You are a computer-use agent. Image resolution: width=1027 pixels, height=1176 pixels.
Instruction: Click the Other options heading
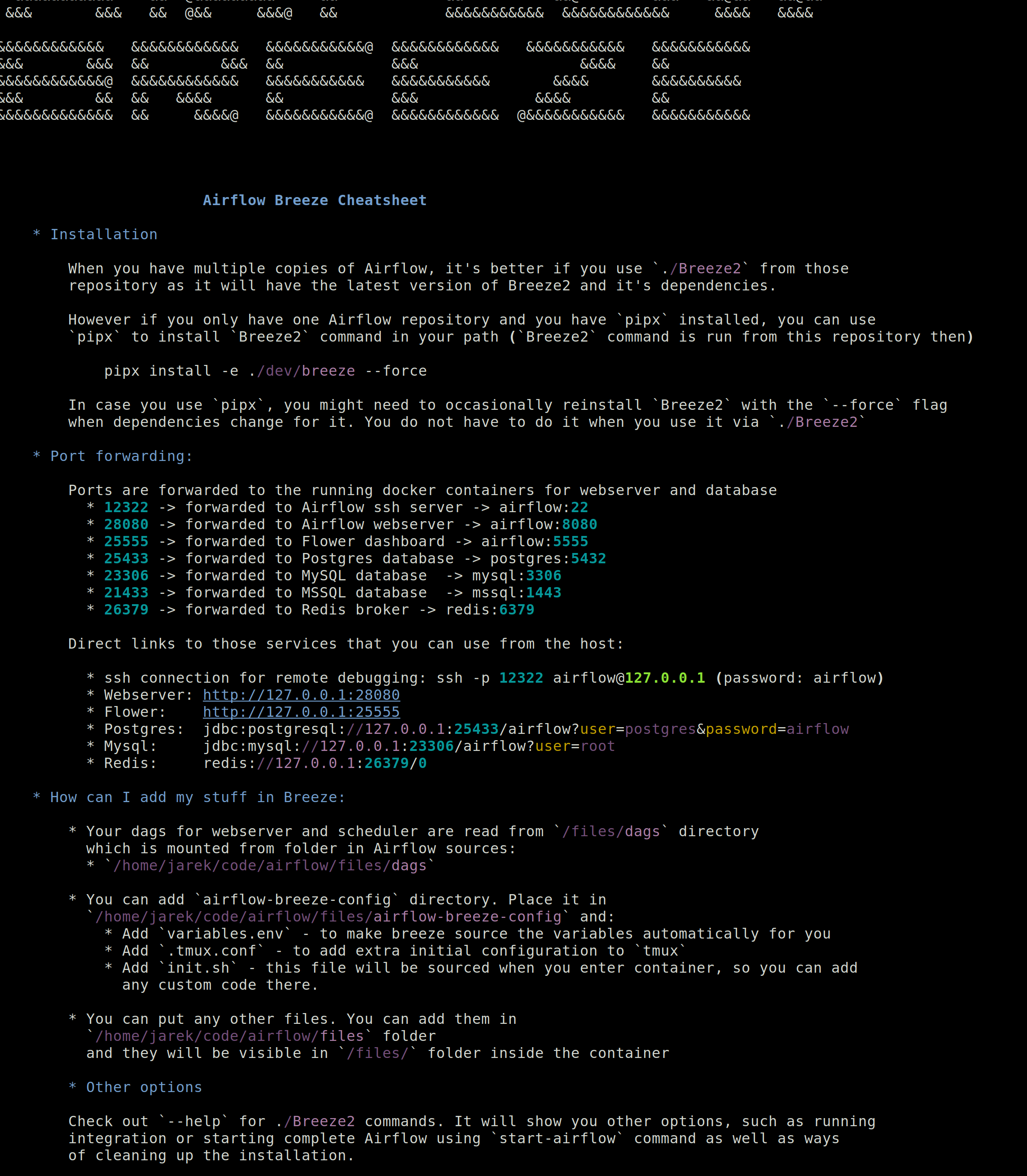pyautogui.click(x=143, y=1087)
